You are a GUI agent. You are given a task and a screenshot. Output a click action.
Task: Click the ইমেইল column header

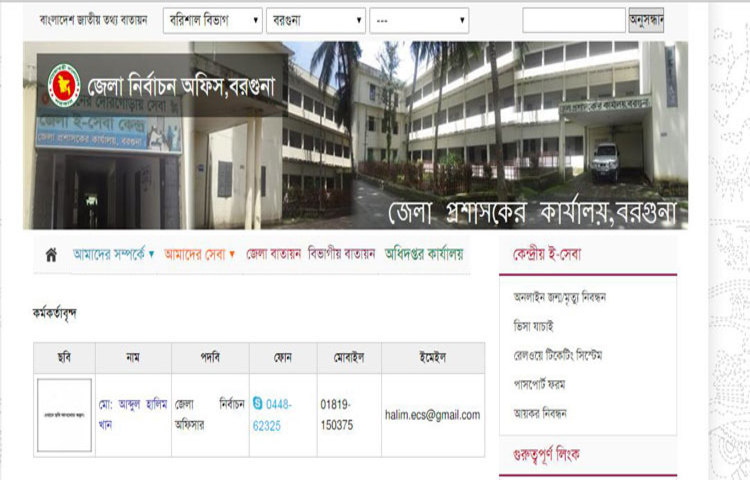433,358
